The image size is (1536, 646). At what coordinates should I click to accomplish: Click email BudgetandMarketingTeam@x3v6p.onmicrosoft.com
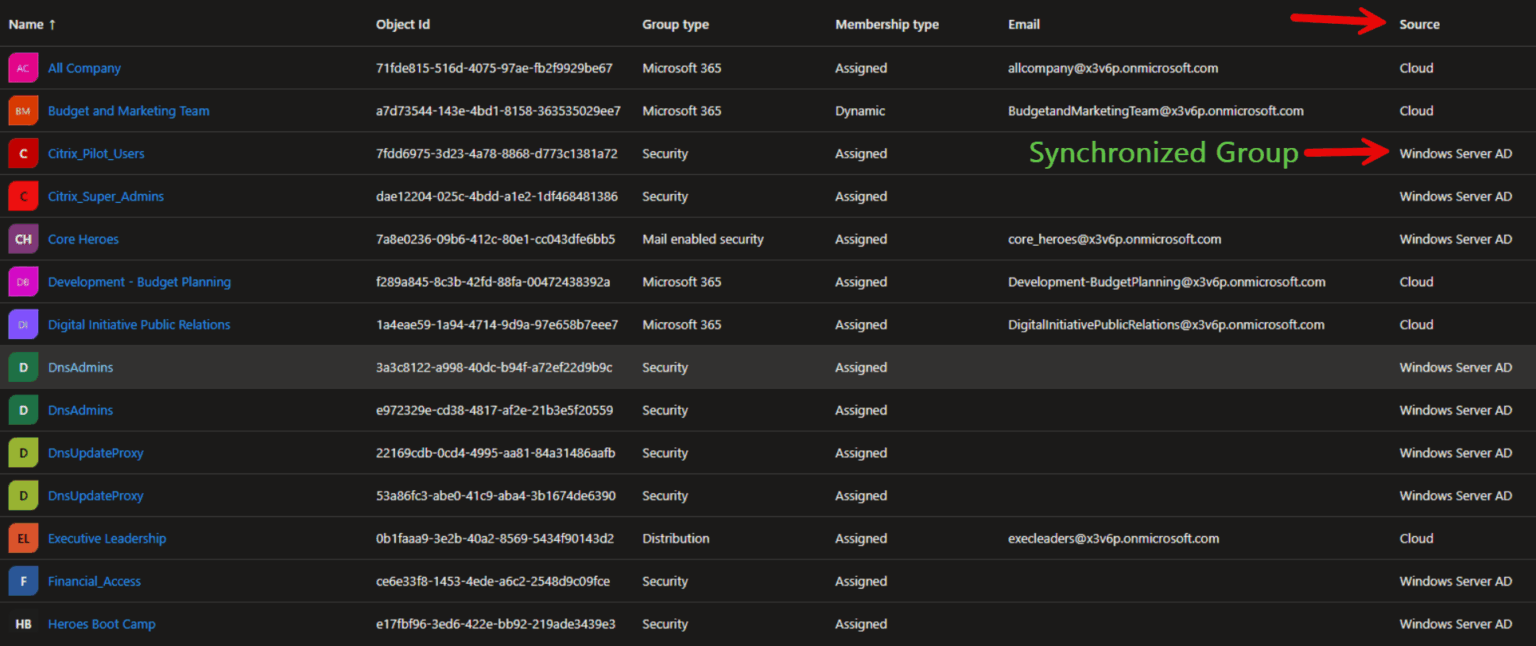1156,111
